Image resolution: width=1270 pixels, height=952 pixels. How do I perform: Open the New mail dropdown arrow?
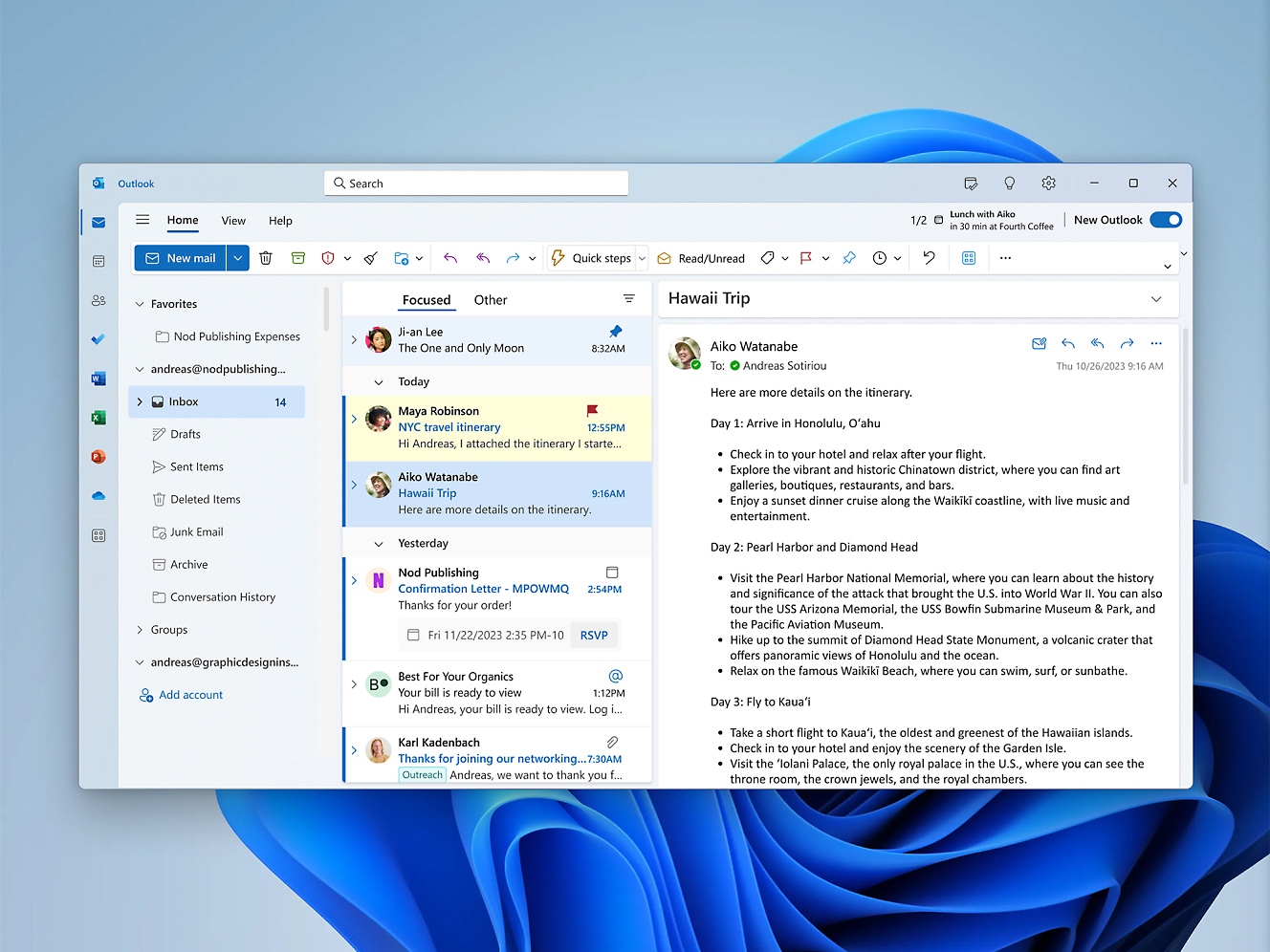(x=238, y=258)
